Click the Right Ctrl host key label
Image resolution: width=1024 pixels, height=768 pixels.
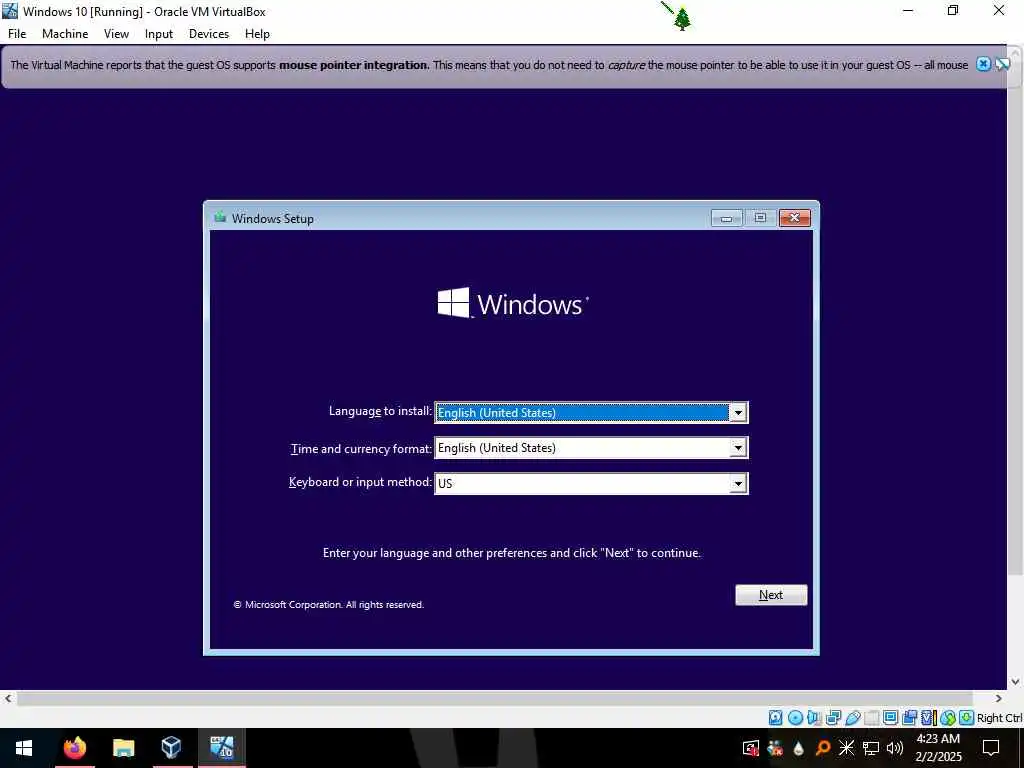point(1000,718)
